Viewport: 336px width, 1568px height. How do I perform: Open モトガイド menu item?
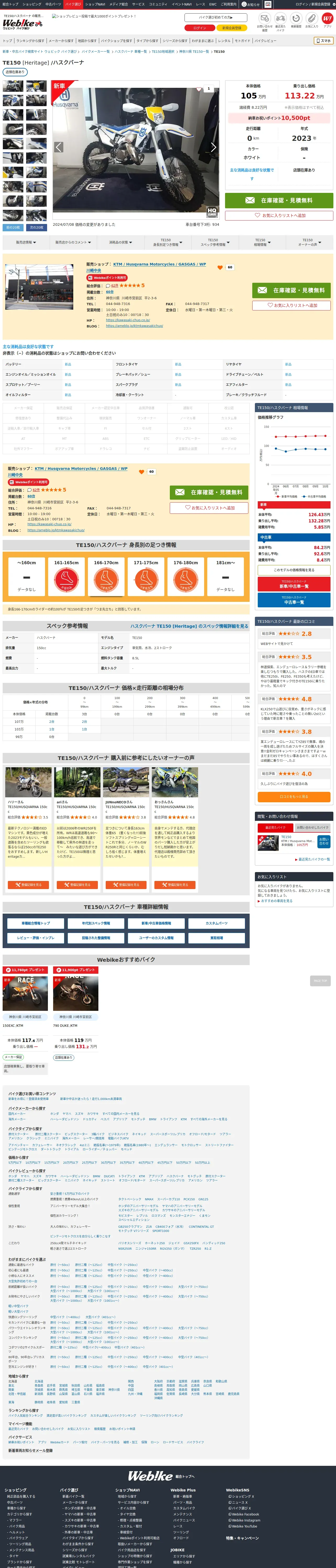tap(242, 41)
